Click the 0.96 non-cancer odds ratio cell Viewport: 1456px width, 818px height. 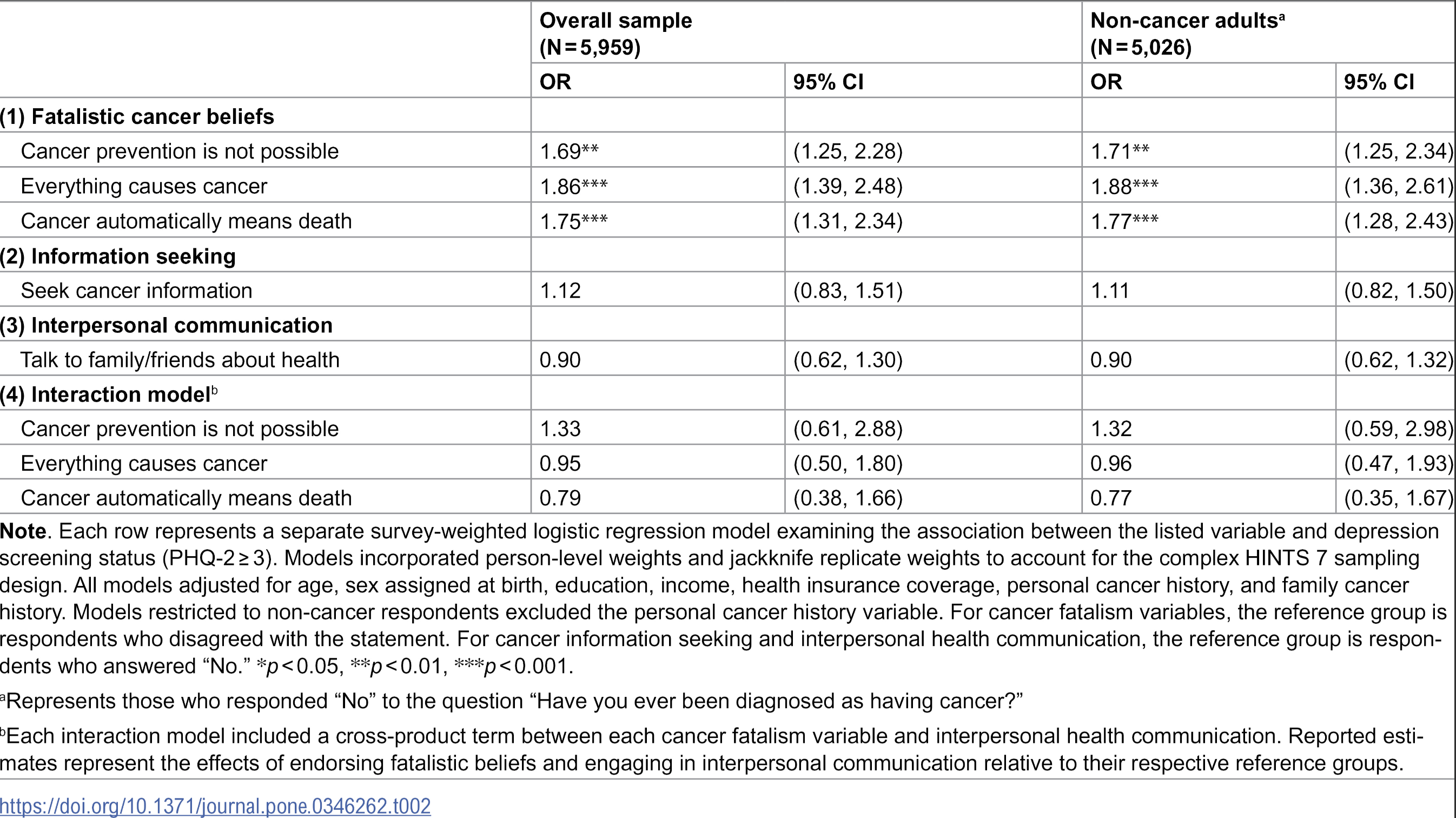[x=1111, y=463]
